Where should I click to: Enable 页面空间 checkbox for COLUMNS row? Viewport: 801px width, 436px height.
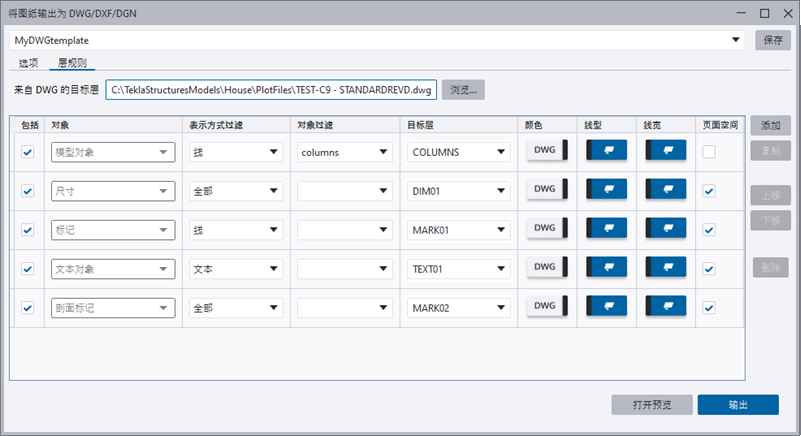tap(708, 152)
